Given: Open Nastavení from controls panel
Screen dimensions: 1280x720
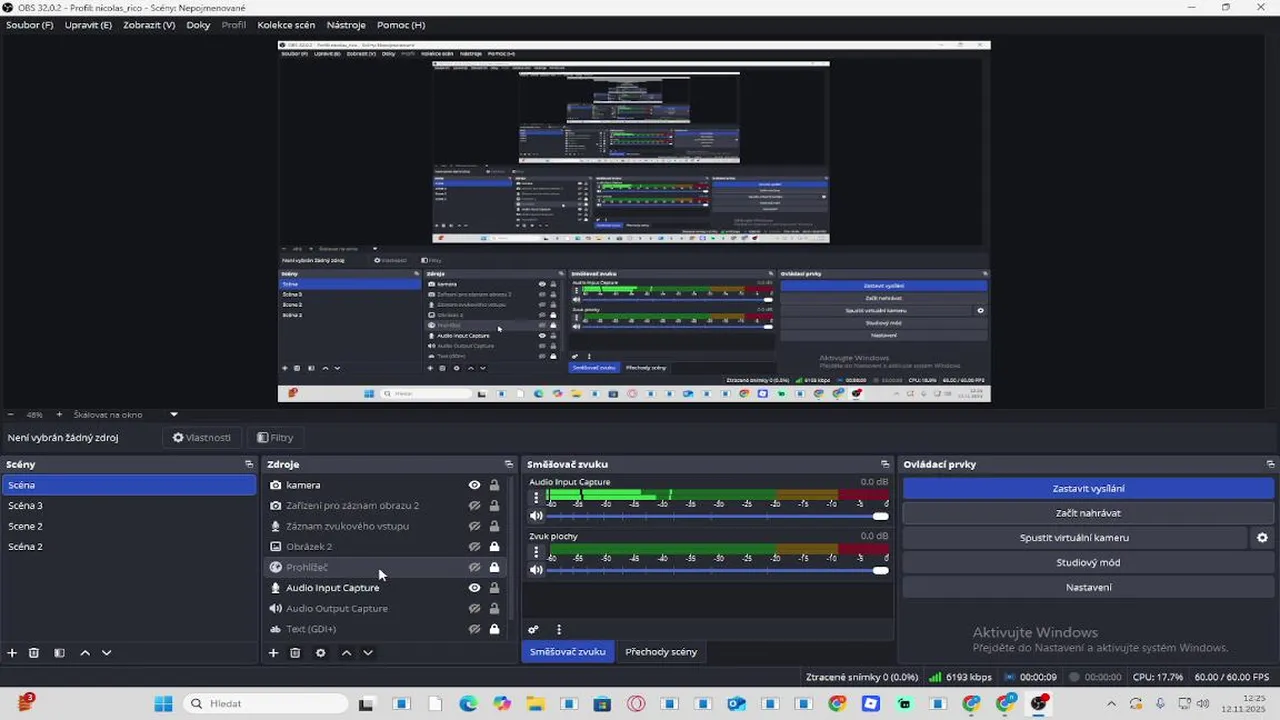Looking at the screenshot, I should (x=1089, y=588).
